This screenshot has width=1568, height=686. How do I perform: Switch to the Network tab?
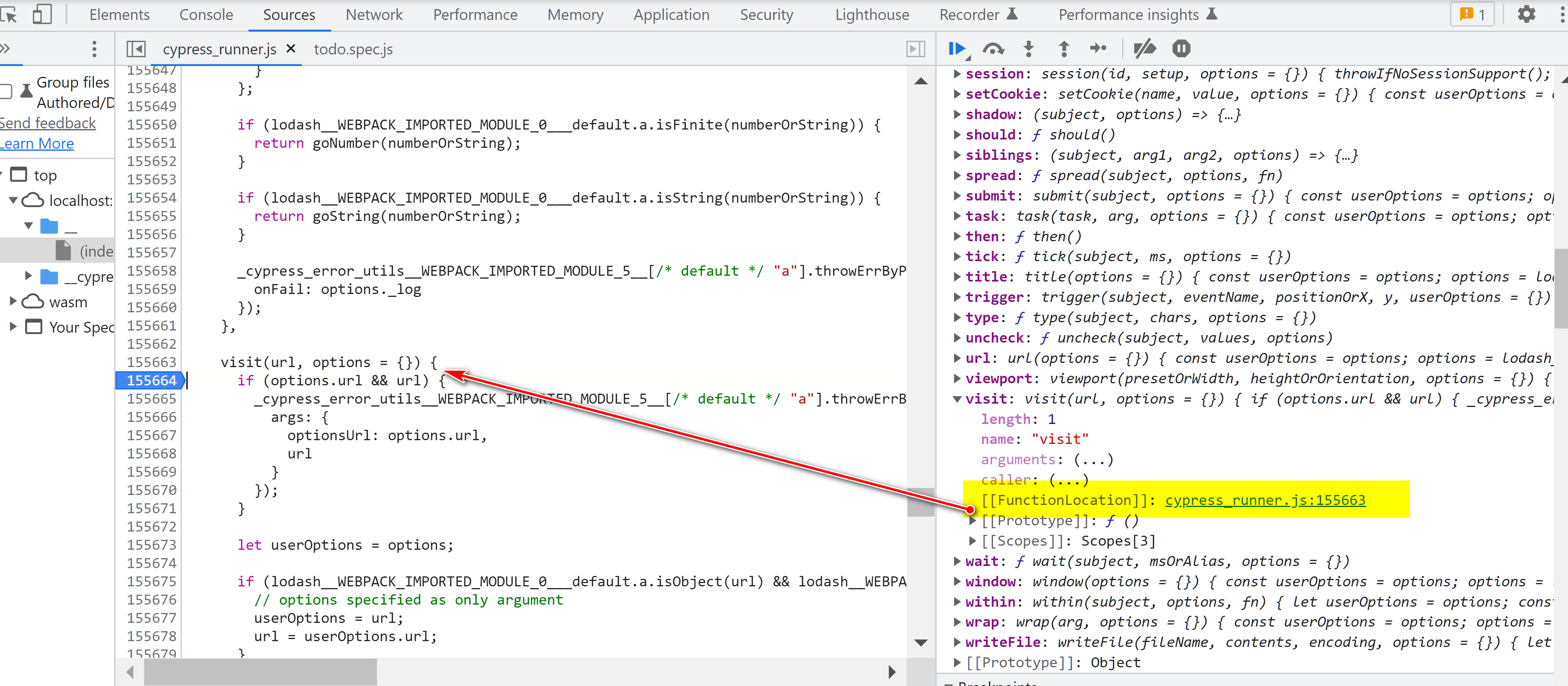click(x=374, y=15)
